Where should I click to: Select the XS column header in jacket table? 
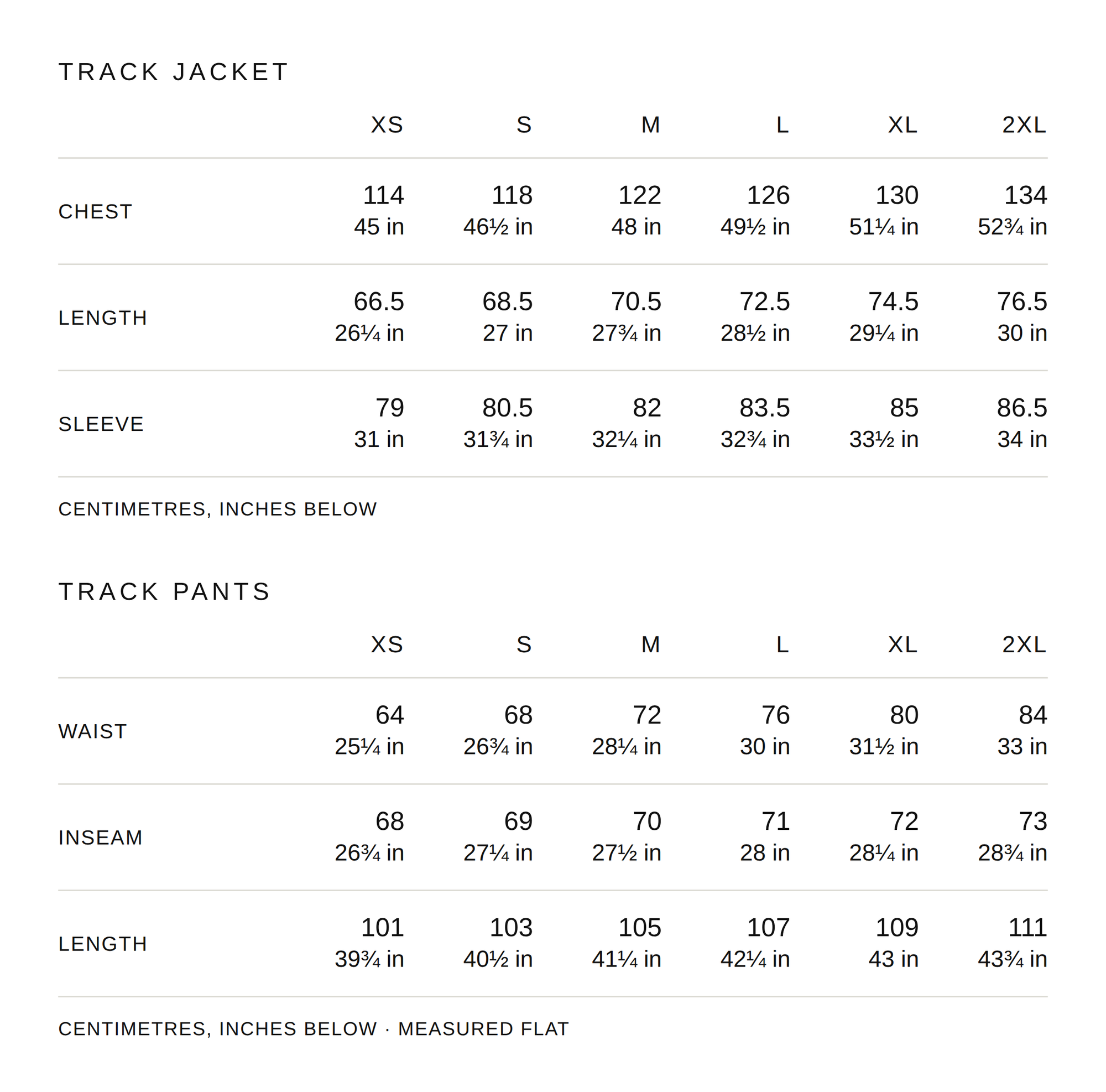click(387, 125)
